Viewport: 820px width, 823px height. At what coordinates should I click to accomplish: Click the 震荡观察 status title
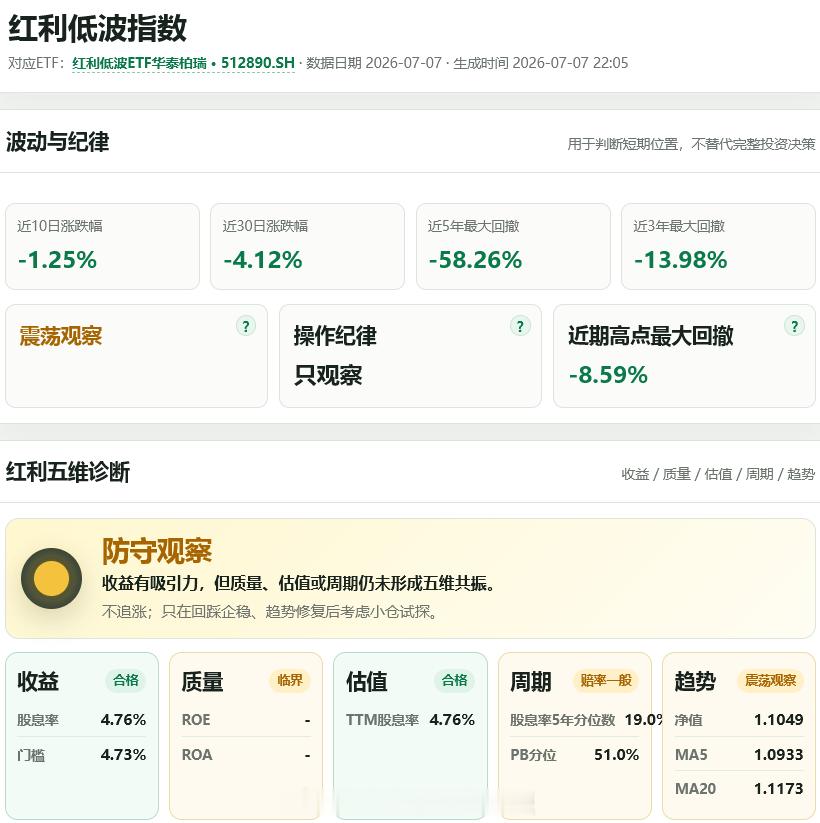click(x=60, y=336)
